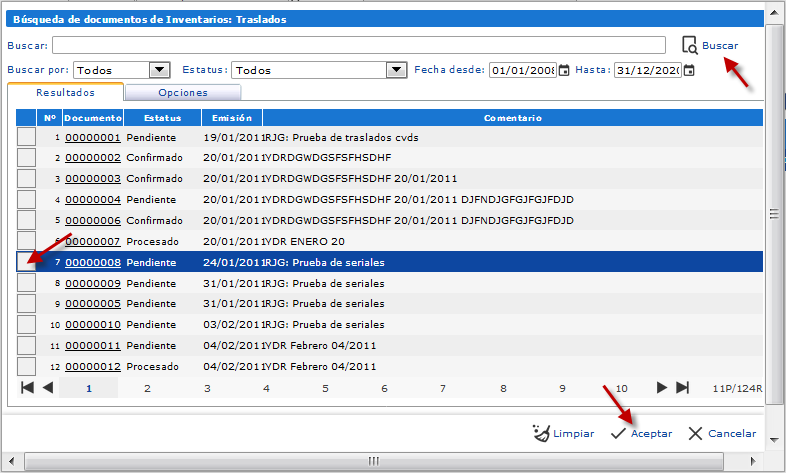Switch to the Resultados tab

click(x=65, y=92)
